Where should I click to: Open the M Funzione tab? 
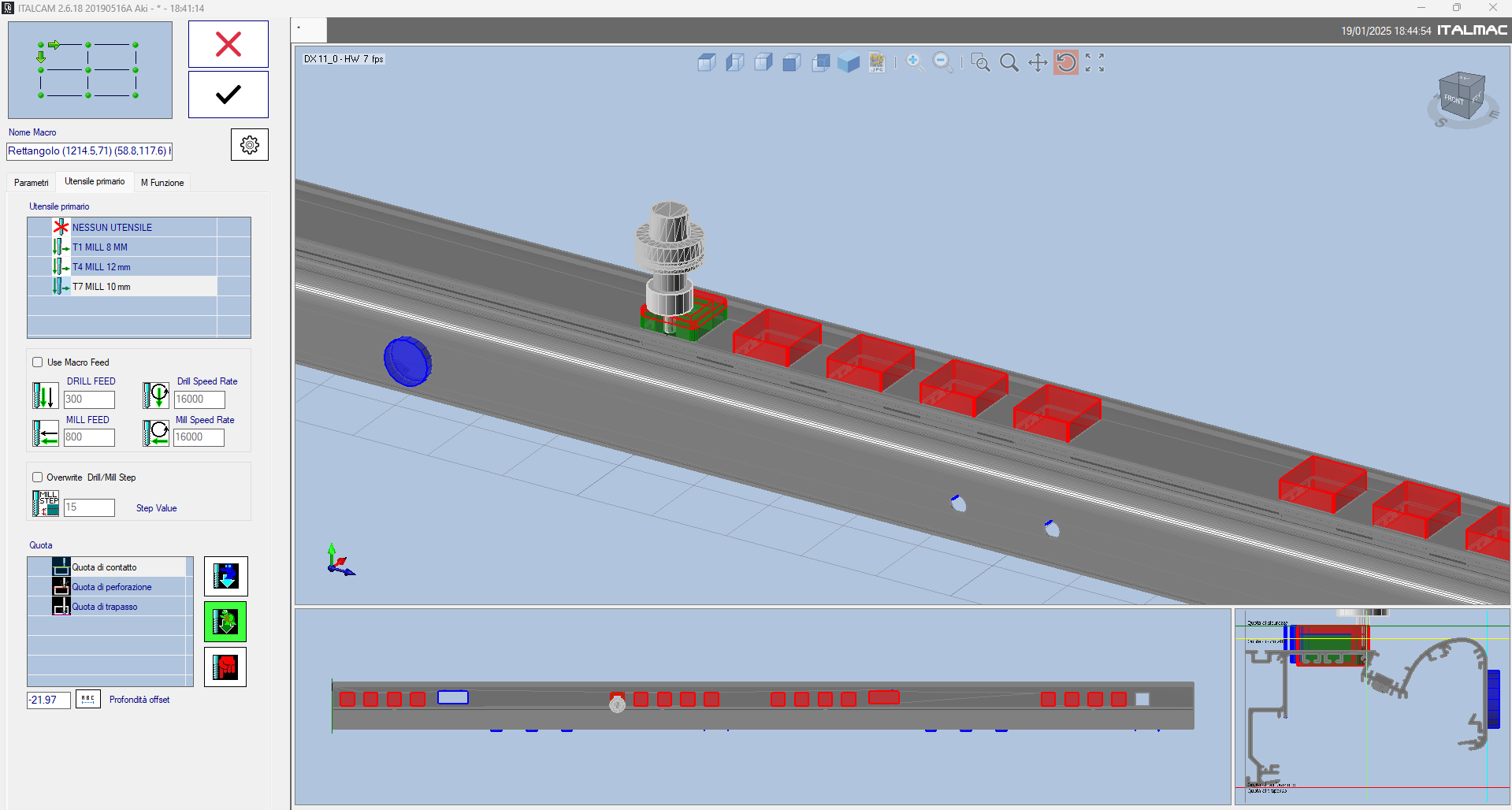pos(162,183)
